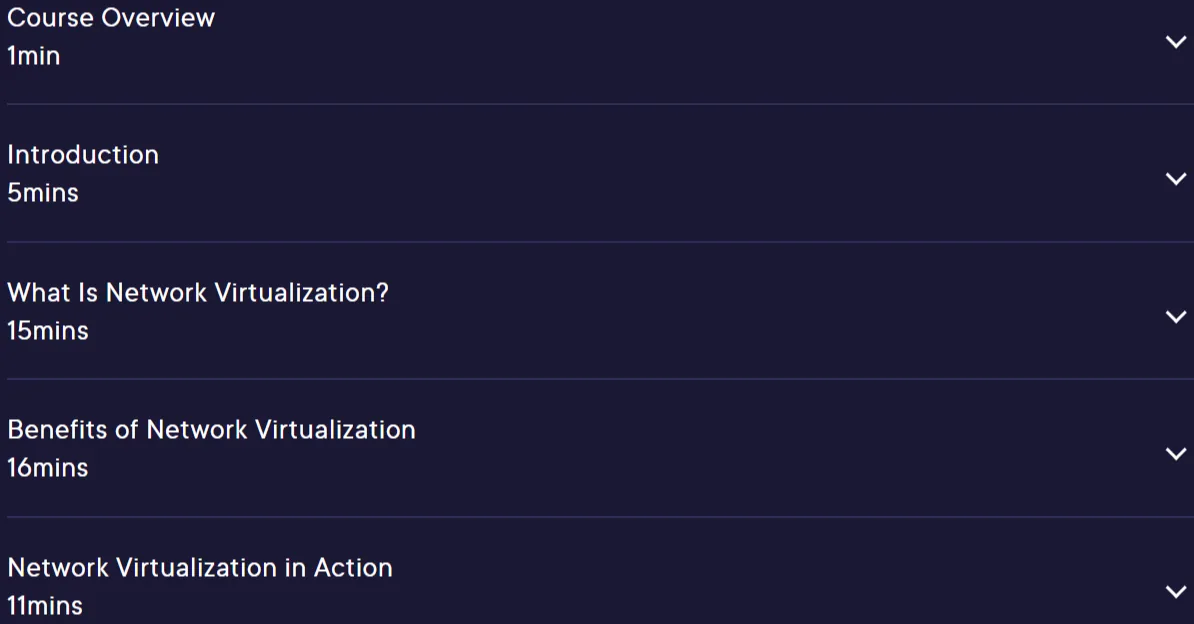Viewport: 1194px width, 624px height.
Task: Select Network Virtualization in Action title
Action: (200, 568)
